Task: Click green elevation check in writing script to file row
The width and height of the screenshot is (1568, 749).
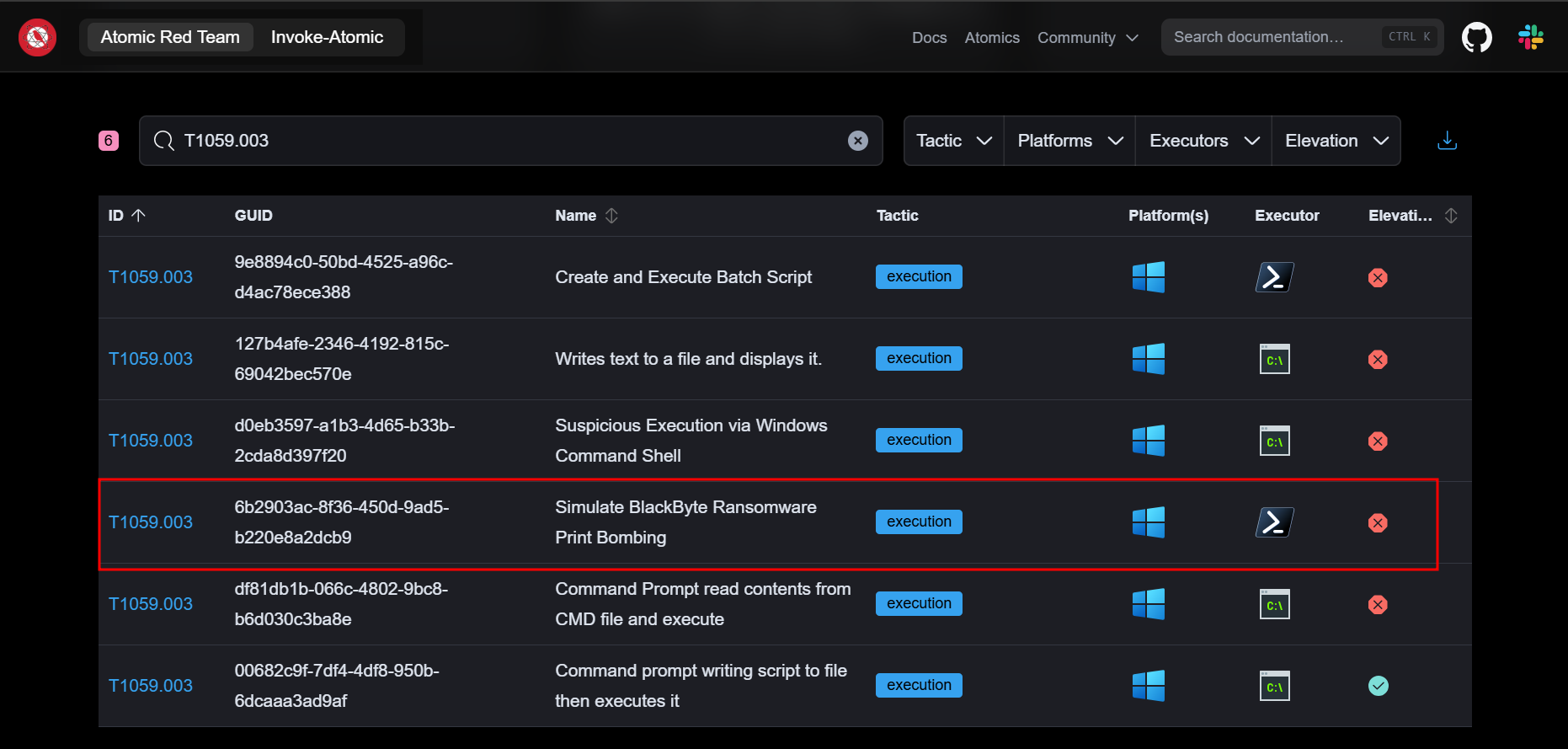Action: (1378, 686)
